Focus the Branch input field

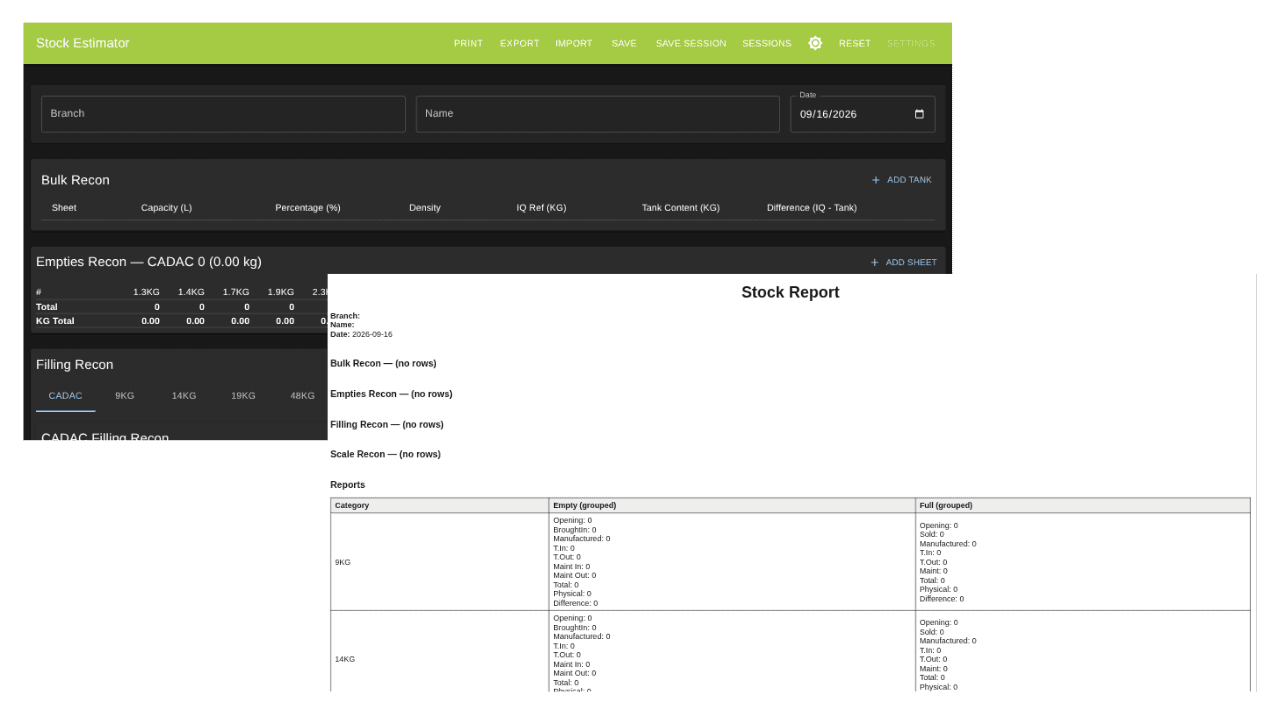coord(223,114)
